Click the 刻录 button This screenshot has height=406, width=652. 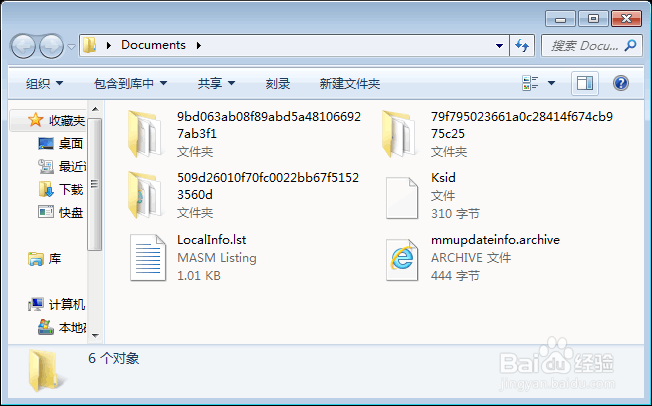click(x=278, y=84)
